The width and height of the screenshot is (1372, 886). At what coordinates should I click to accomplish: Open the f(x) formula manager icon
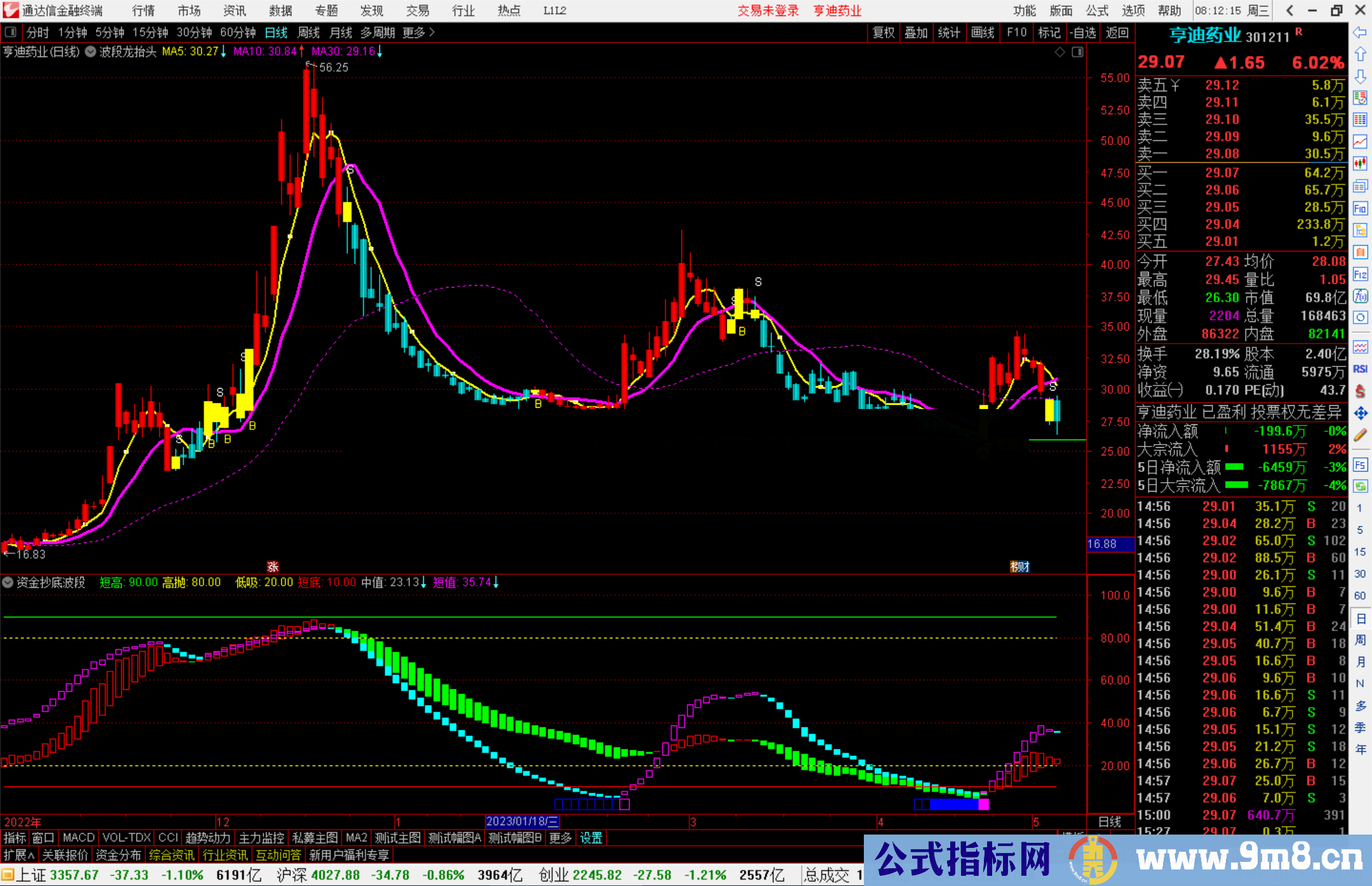click(1360, 296)
